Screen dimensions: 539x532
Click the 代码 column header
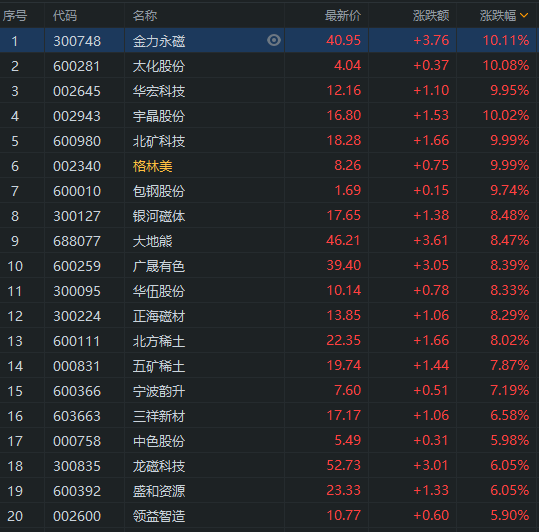65,15
